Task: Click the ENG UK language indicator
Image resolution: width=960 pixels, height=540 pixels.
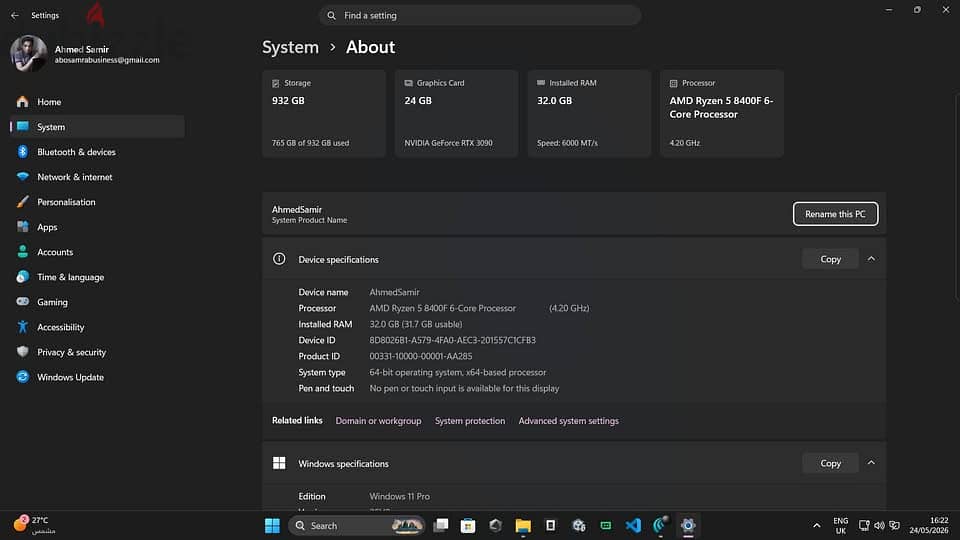Action: pyautogui.click(x=841, y=525)
